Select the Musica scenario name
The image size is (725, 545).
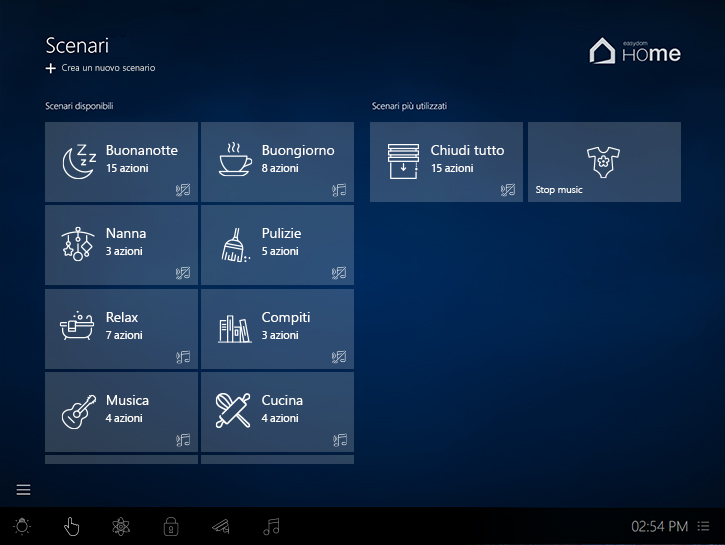pos(127,400)
